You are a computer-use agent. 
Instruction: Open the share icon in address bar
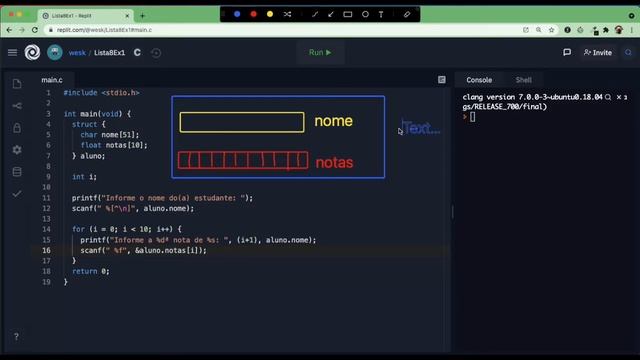click(x=526, y=30)
